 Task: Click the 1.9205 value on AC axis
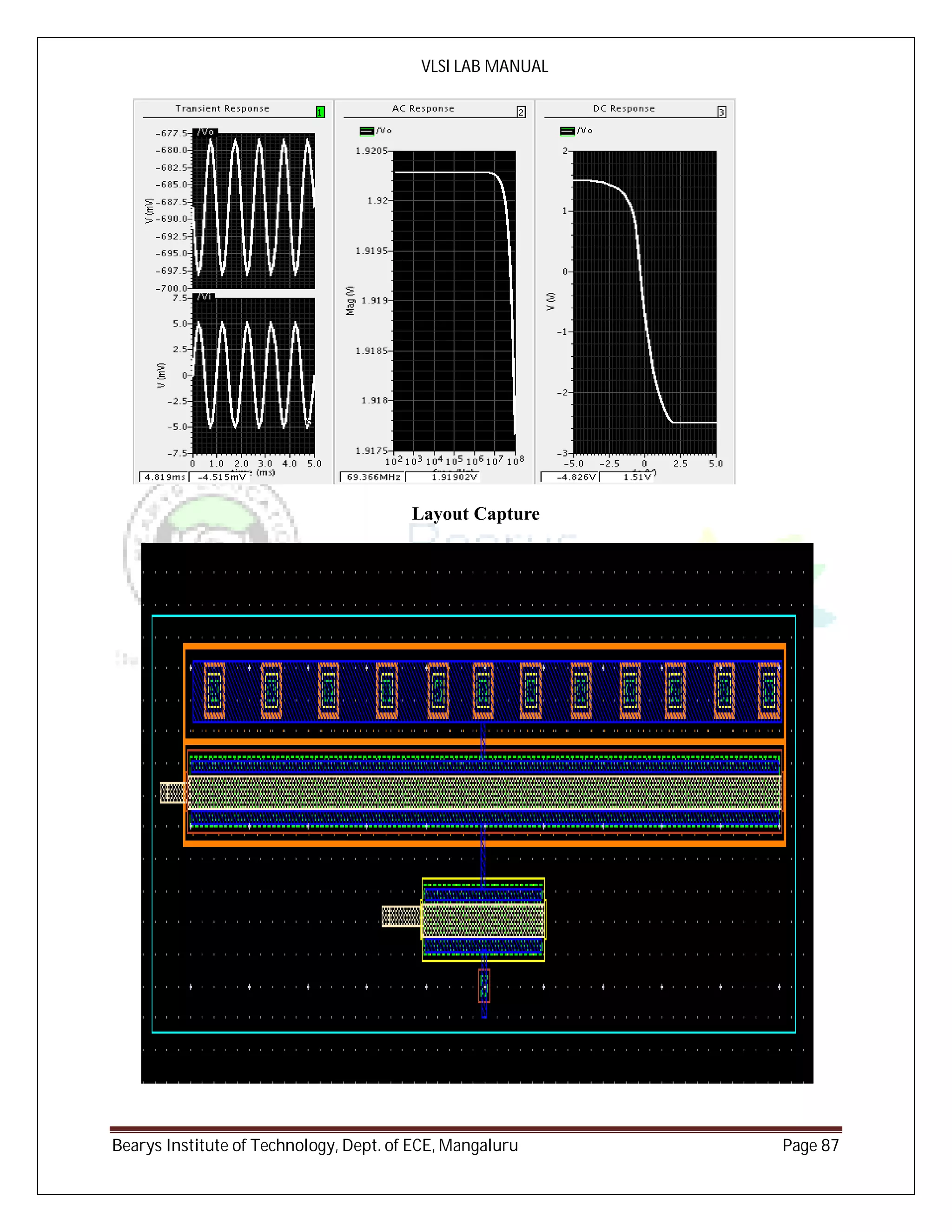pos(371,151)
